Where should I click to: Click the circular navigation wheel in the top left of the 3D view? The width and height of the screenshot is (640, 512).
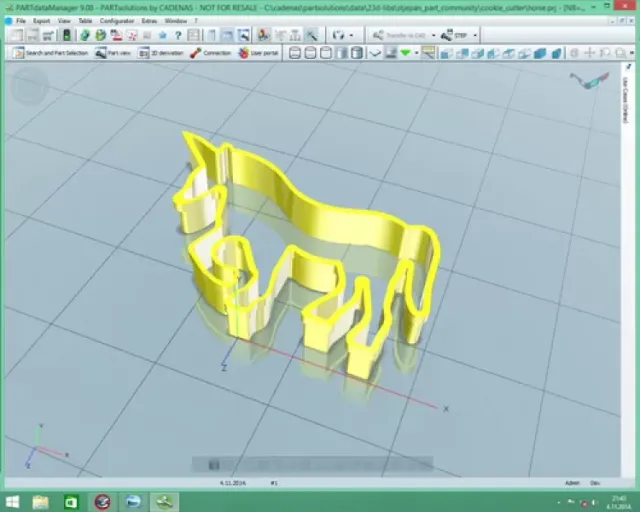tap(29, 87)
